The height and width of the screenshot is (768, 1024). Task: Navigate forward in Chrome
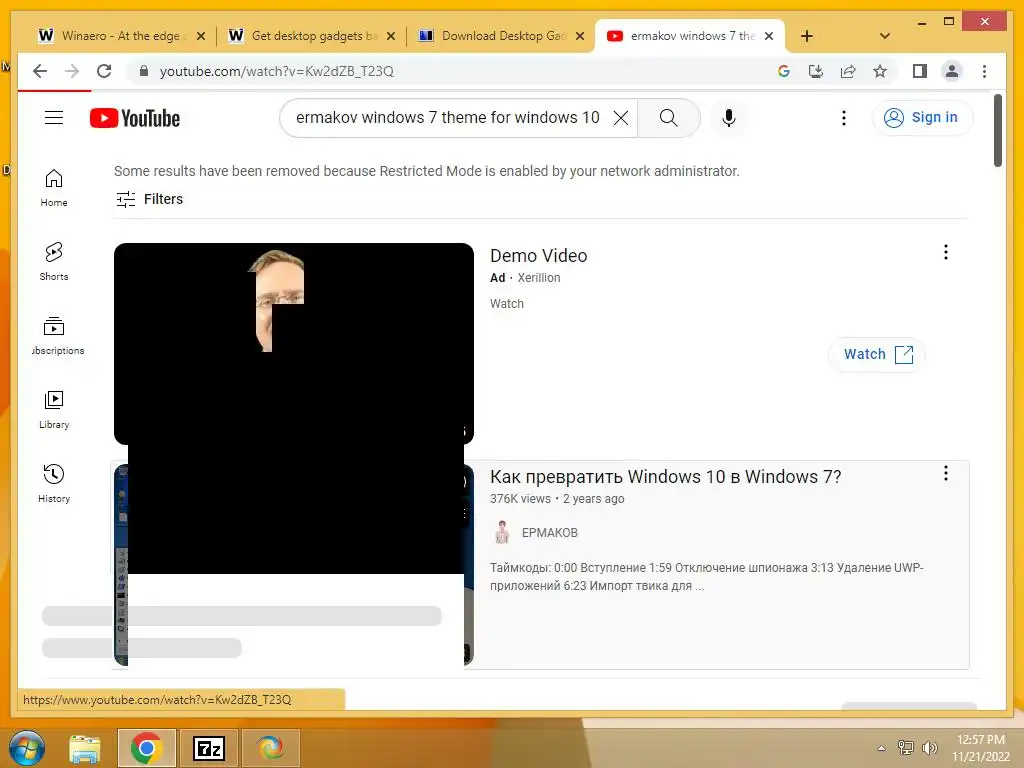coord(72,71)
